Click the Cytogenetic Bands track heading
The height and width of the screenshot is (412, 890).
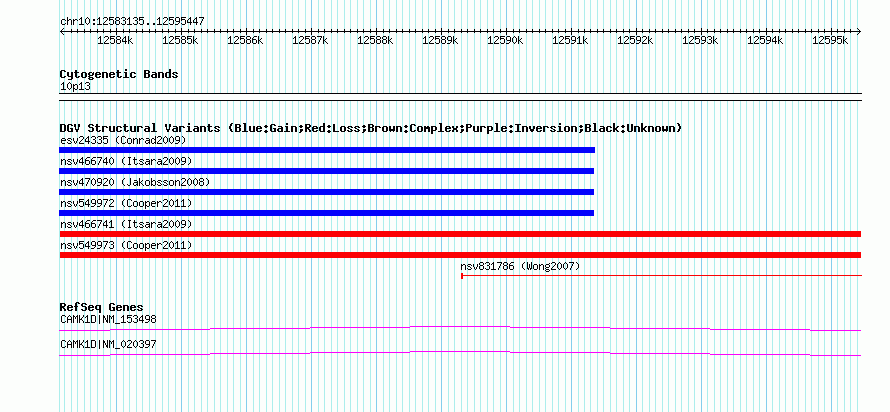click(x=119, y=74)
